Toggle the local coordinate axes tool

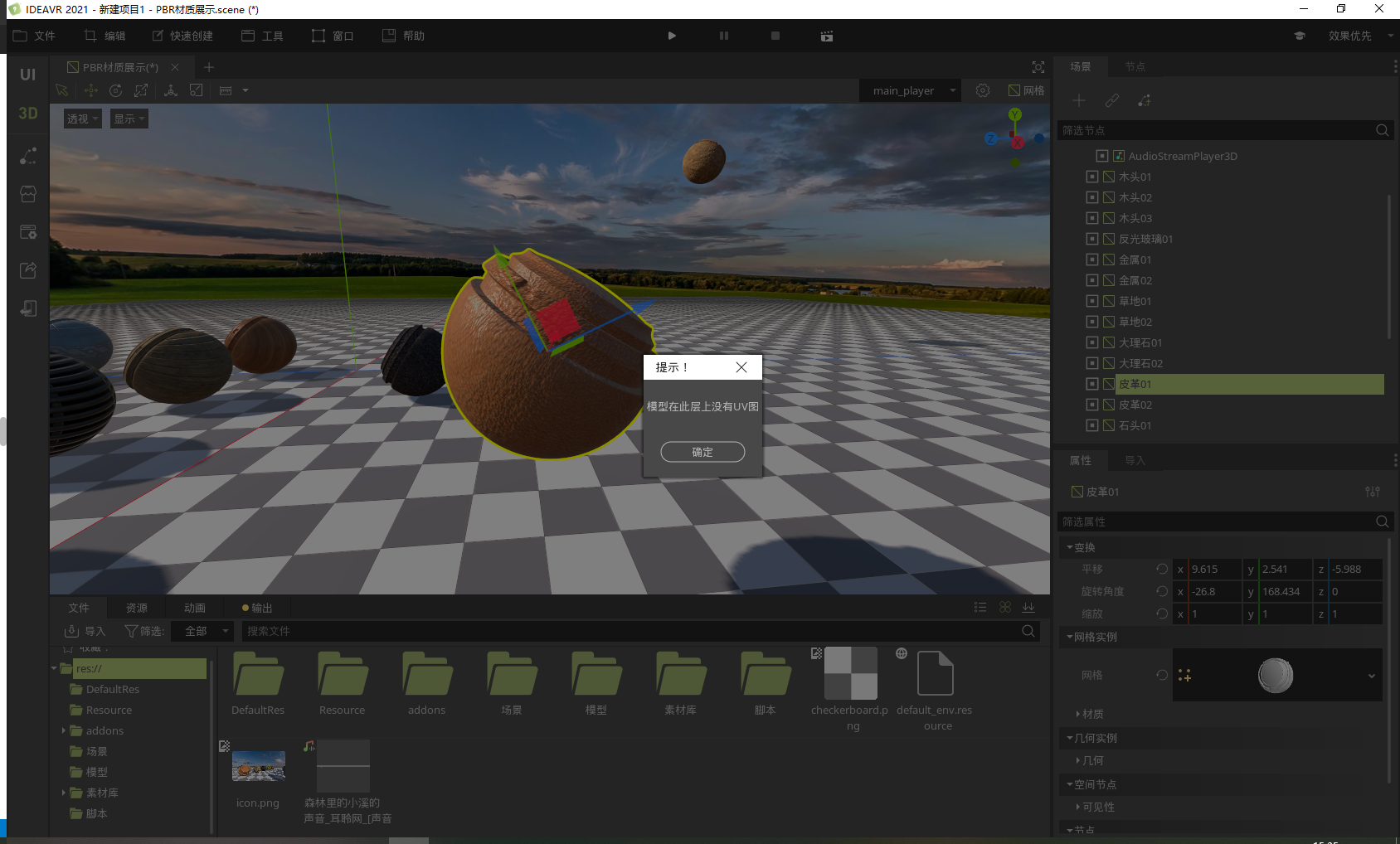pos(171,90)
